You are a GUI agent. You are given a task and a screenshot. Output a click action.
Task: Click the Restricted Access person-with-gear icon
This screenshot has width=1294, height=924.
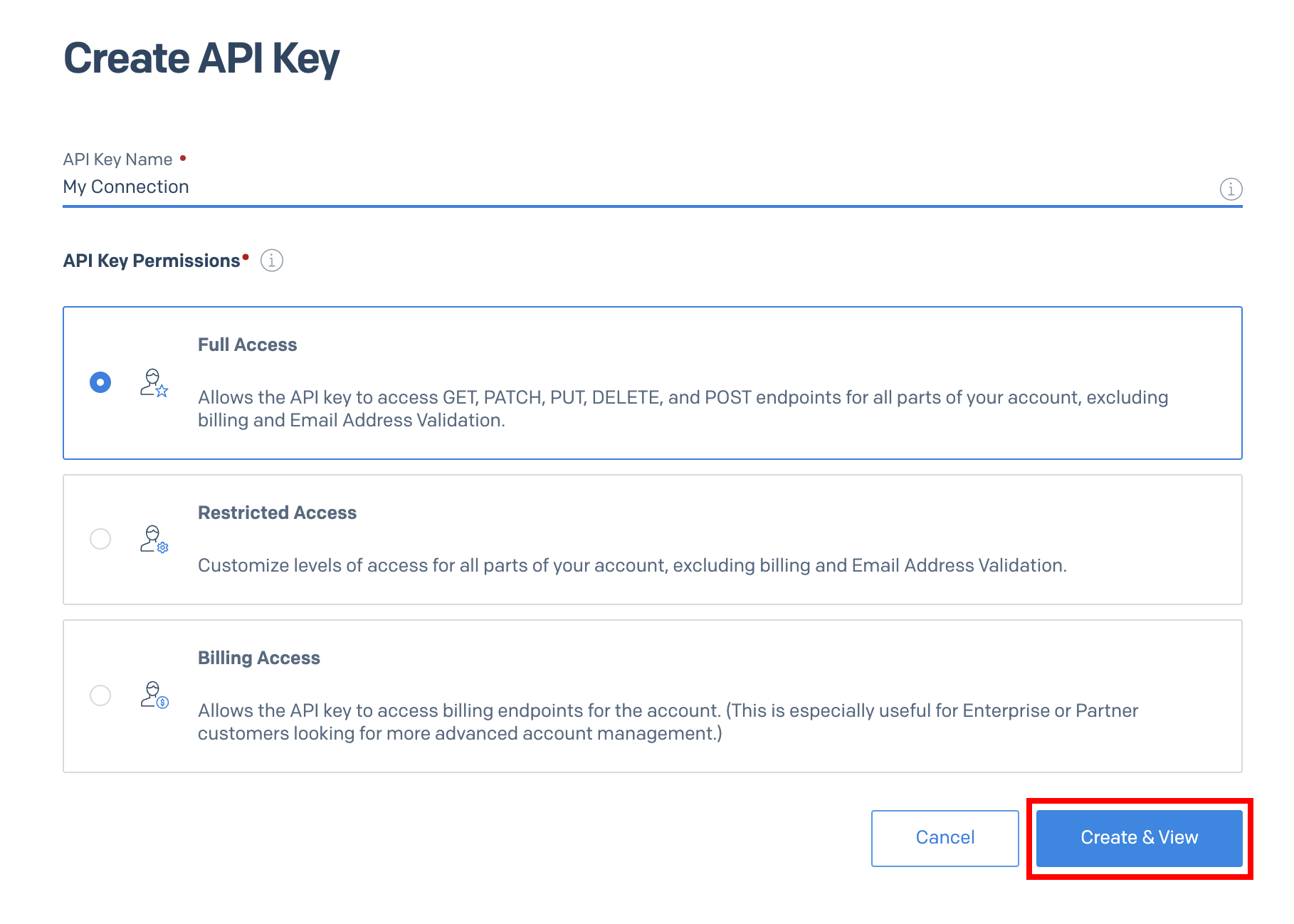pyautogui.click(x=154, y=539)
